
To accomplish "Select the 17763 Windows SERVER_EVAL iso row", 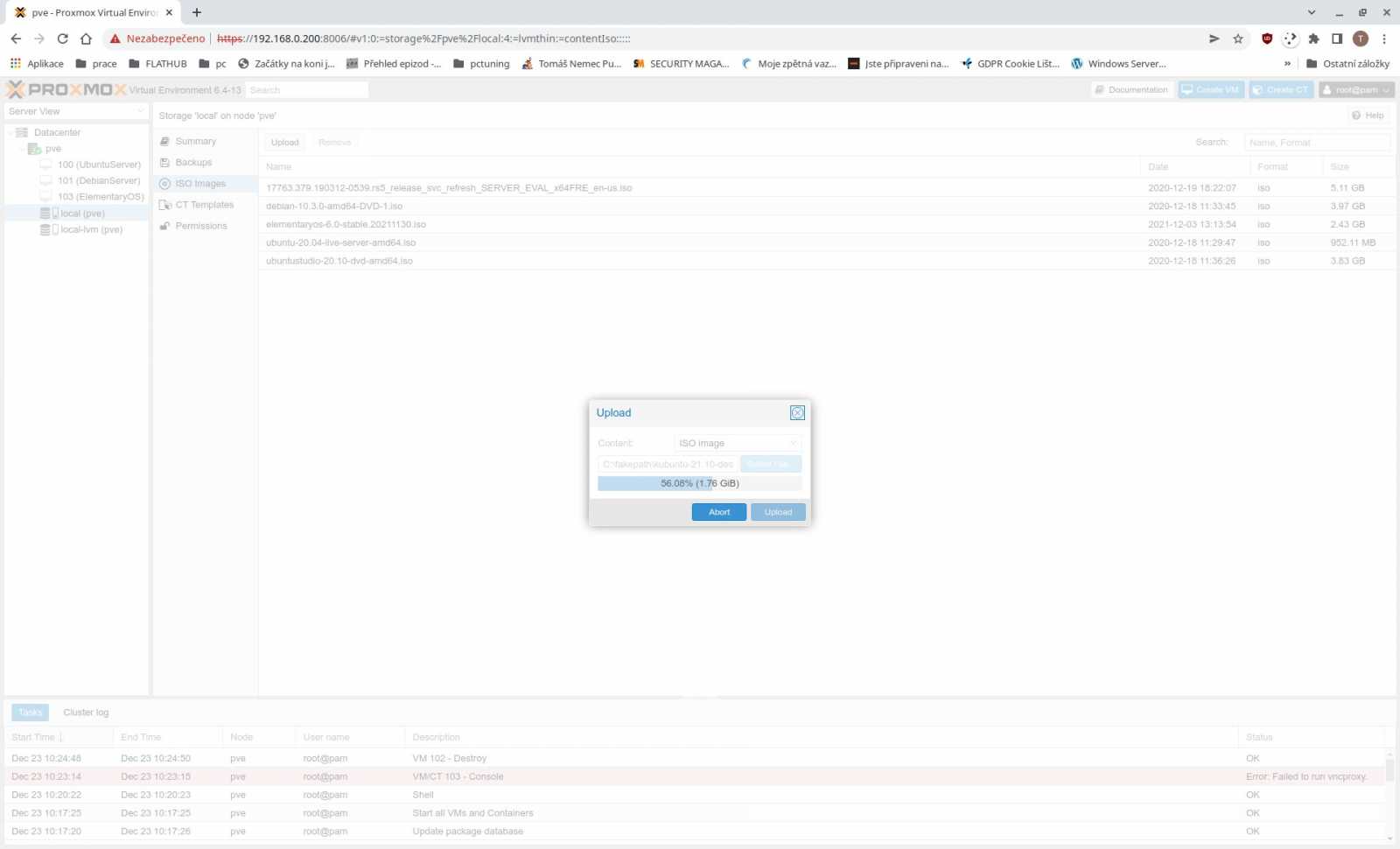I will pos(827,188).
